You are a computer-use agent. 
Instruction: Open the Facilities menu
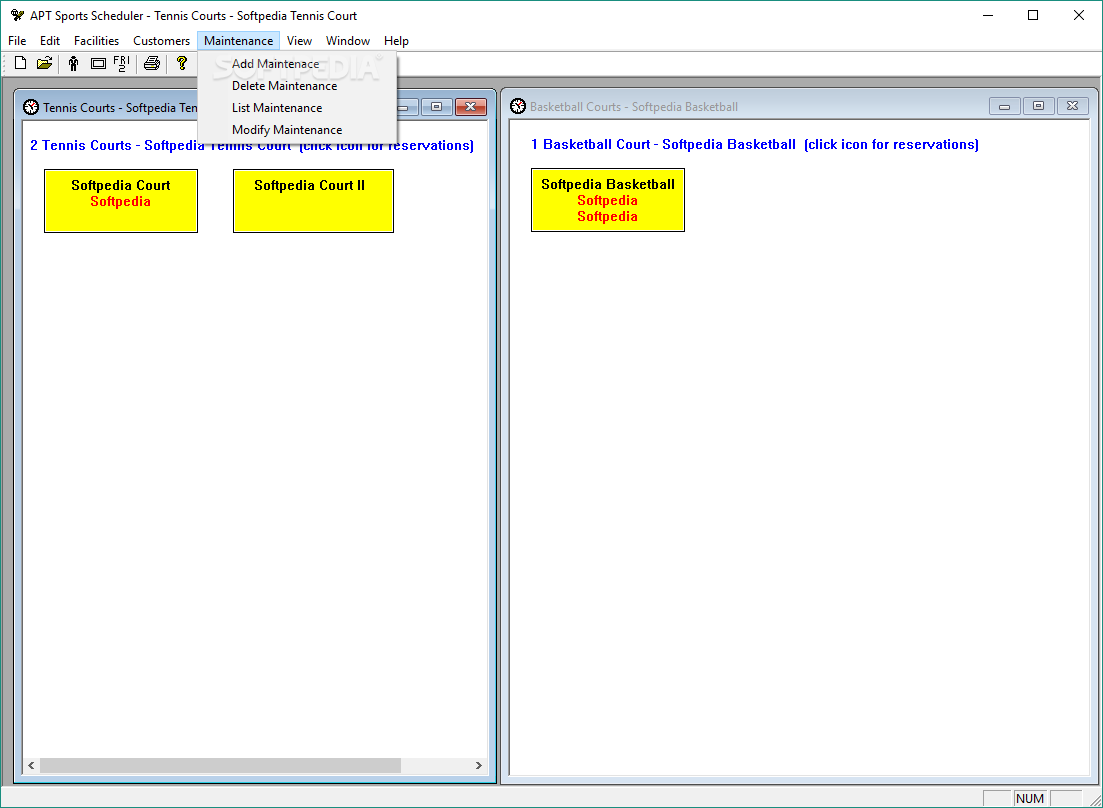pos(96,41)
